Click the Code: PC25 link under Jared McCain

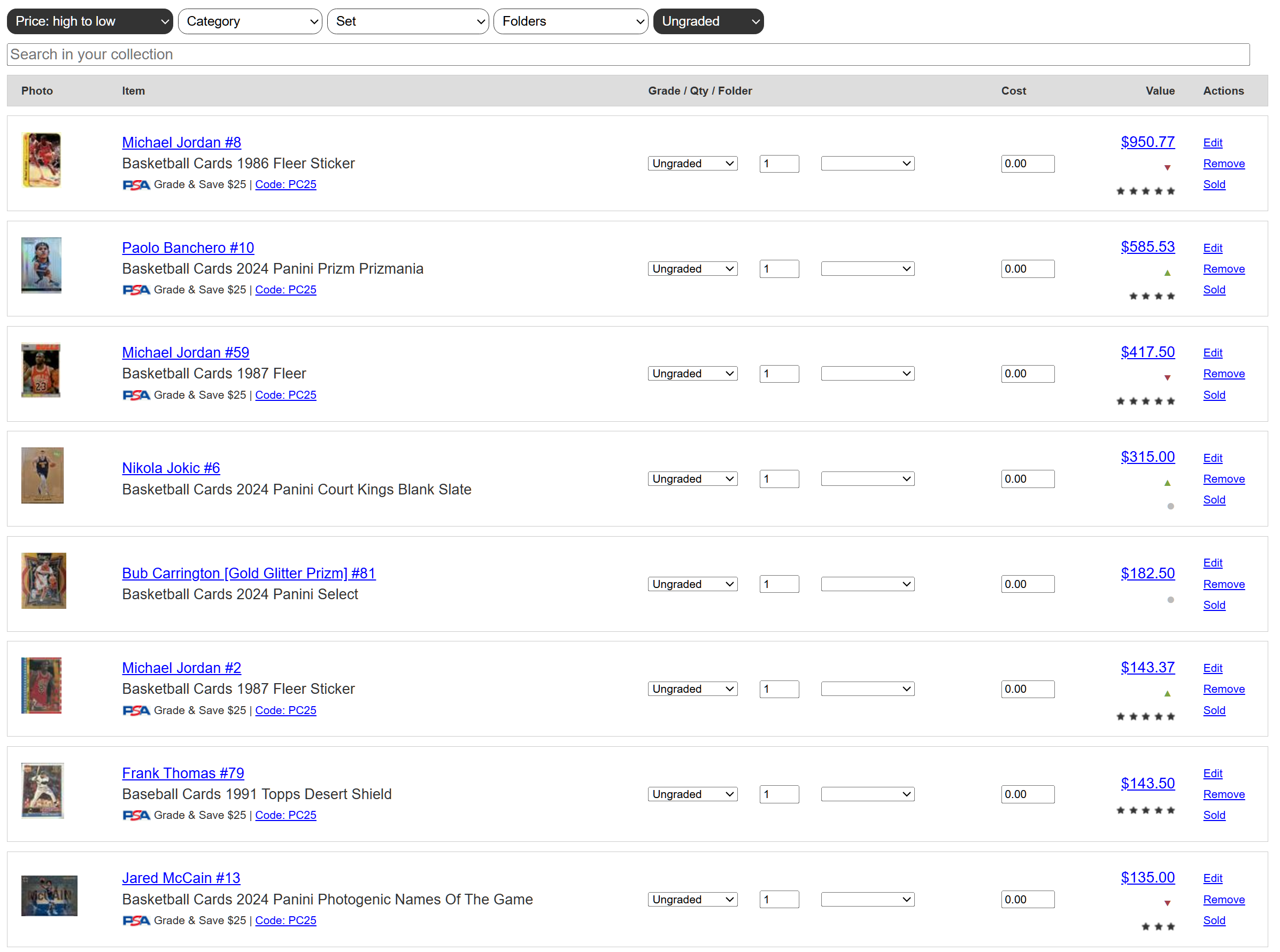click(286, 921)
